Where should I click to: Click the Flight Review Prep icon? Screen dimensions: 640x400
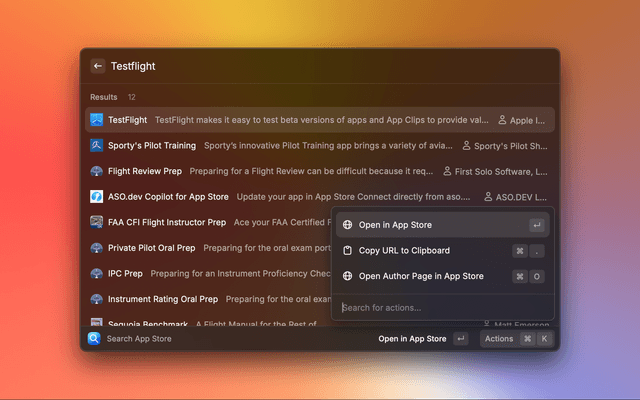pos(97,171)
